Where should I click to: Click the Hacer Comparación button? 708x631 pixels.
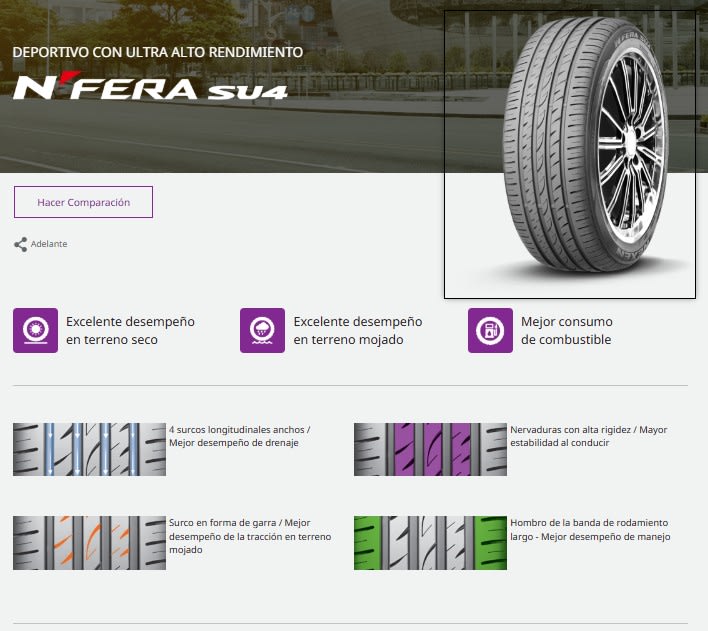[x=84, y=202]
